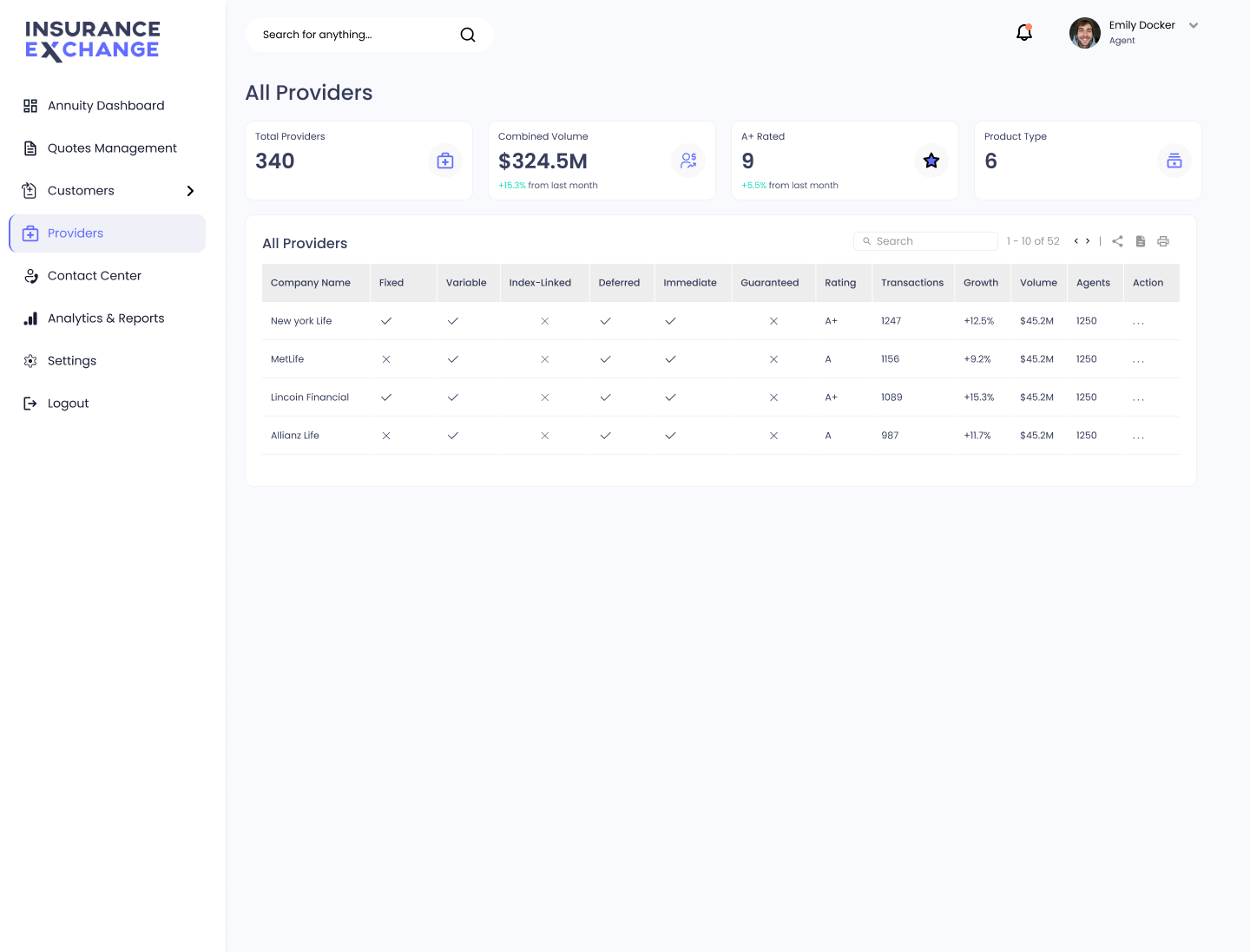Click the +15.3% growth for Lincoln Financial

979,397
